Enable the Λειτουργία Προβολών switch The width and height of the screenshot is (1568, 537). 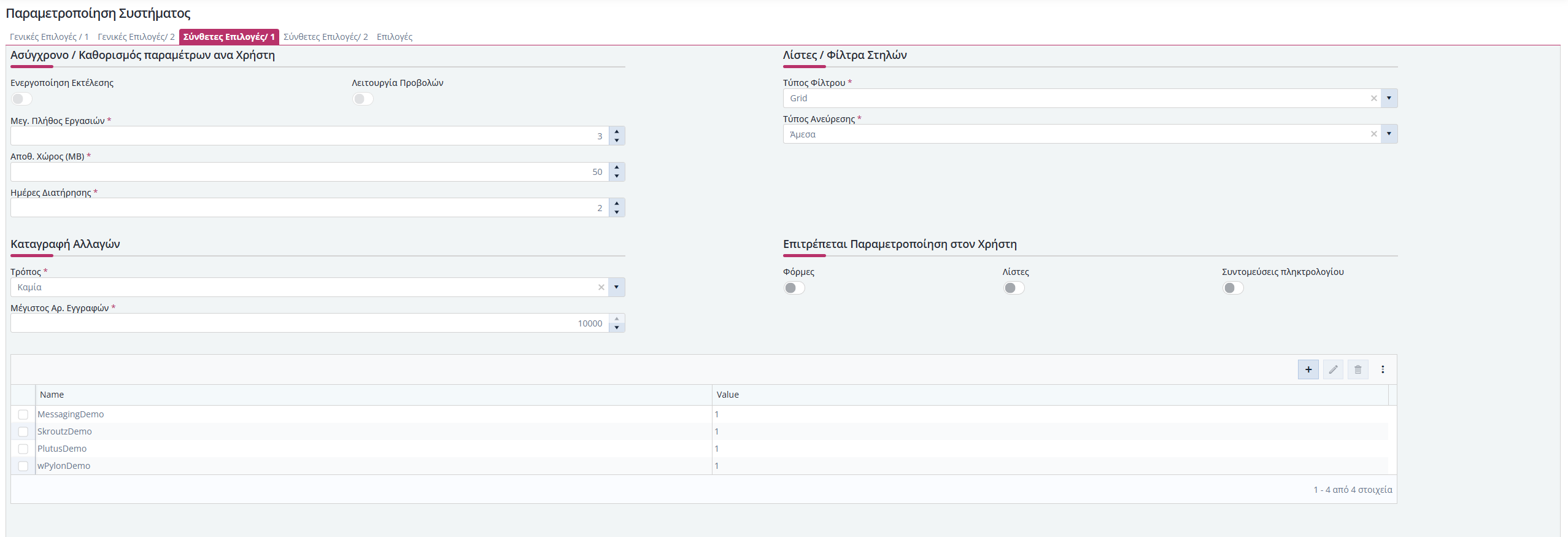point(363,99)
